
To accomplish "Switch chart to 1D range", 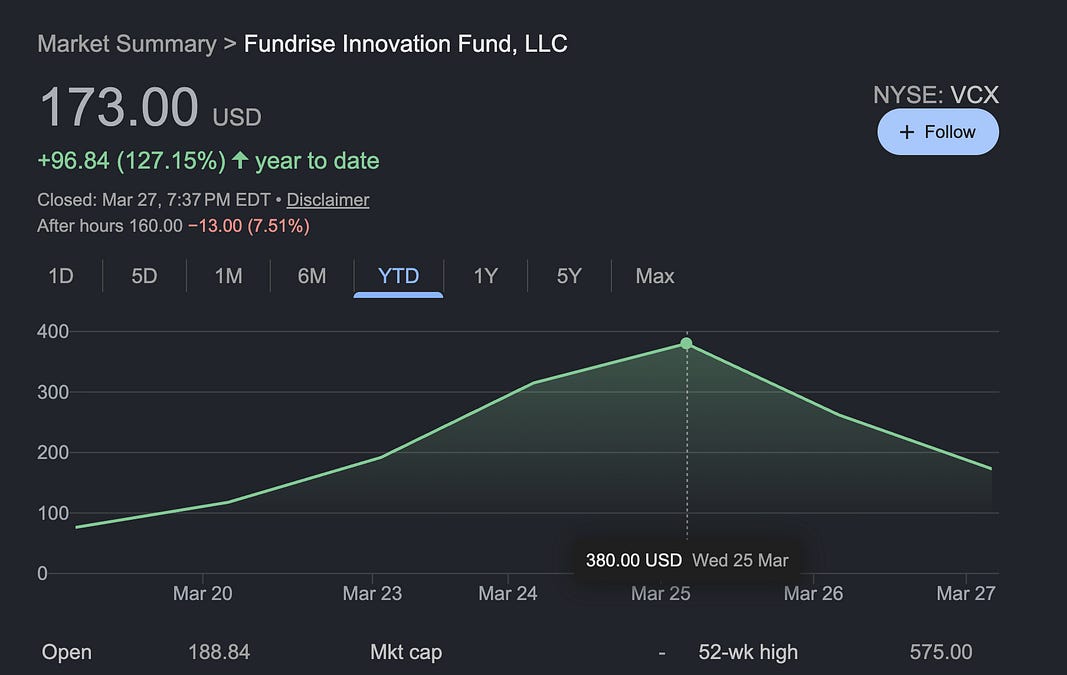I will (x=61, y=276).
